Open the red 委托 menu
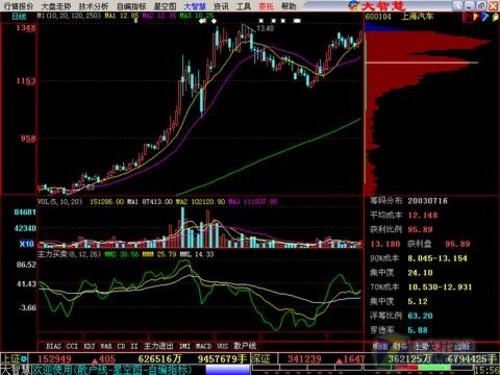Screen dimensions: 500x375 click(266, 6)
